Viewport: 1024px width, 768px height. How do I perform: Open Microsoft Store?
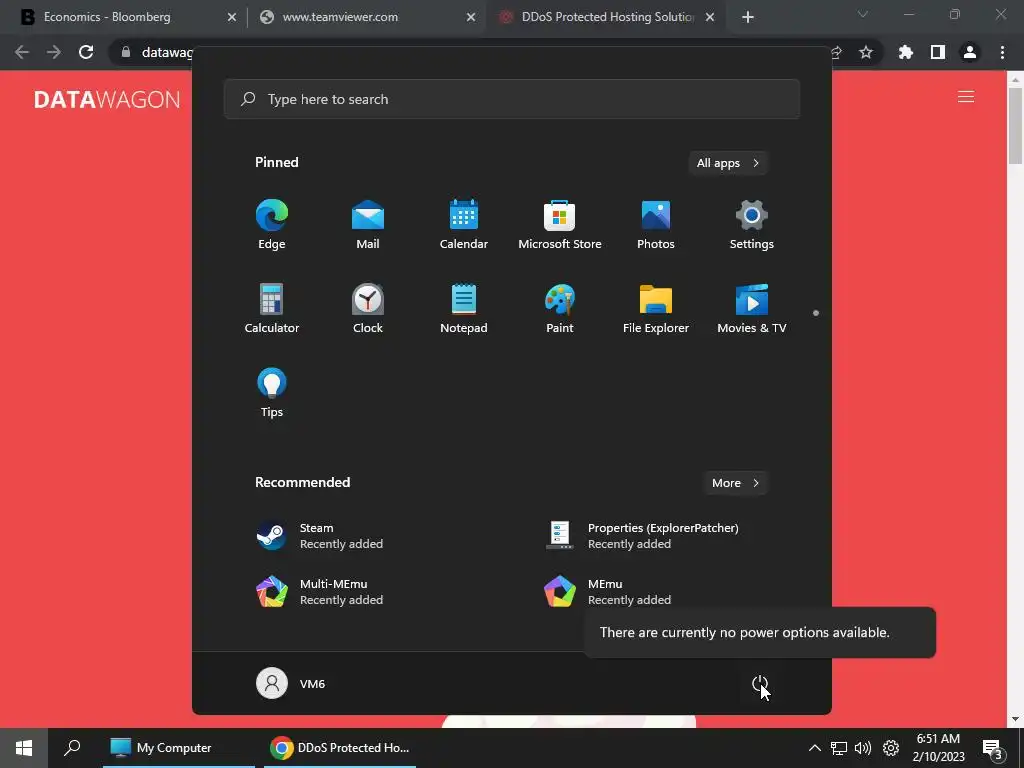[560, 224]
